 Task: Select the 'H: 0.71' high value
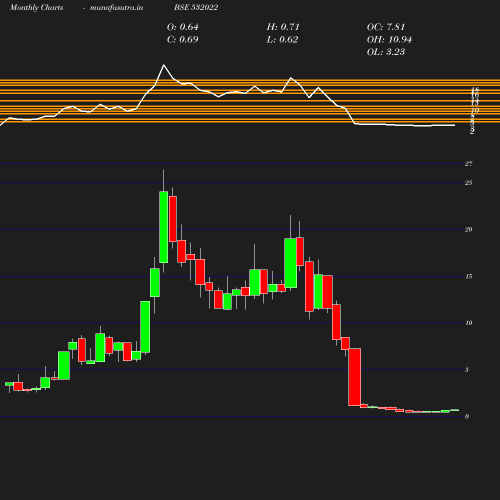tap(283, 27)
